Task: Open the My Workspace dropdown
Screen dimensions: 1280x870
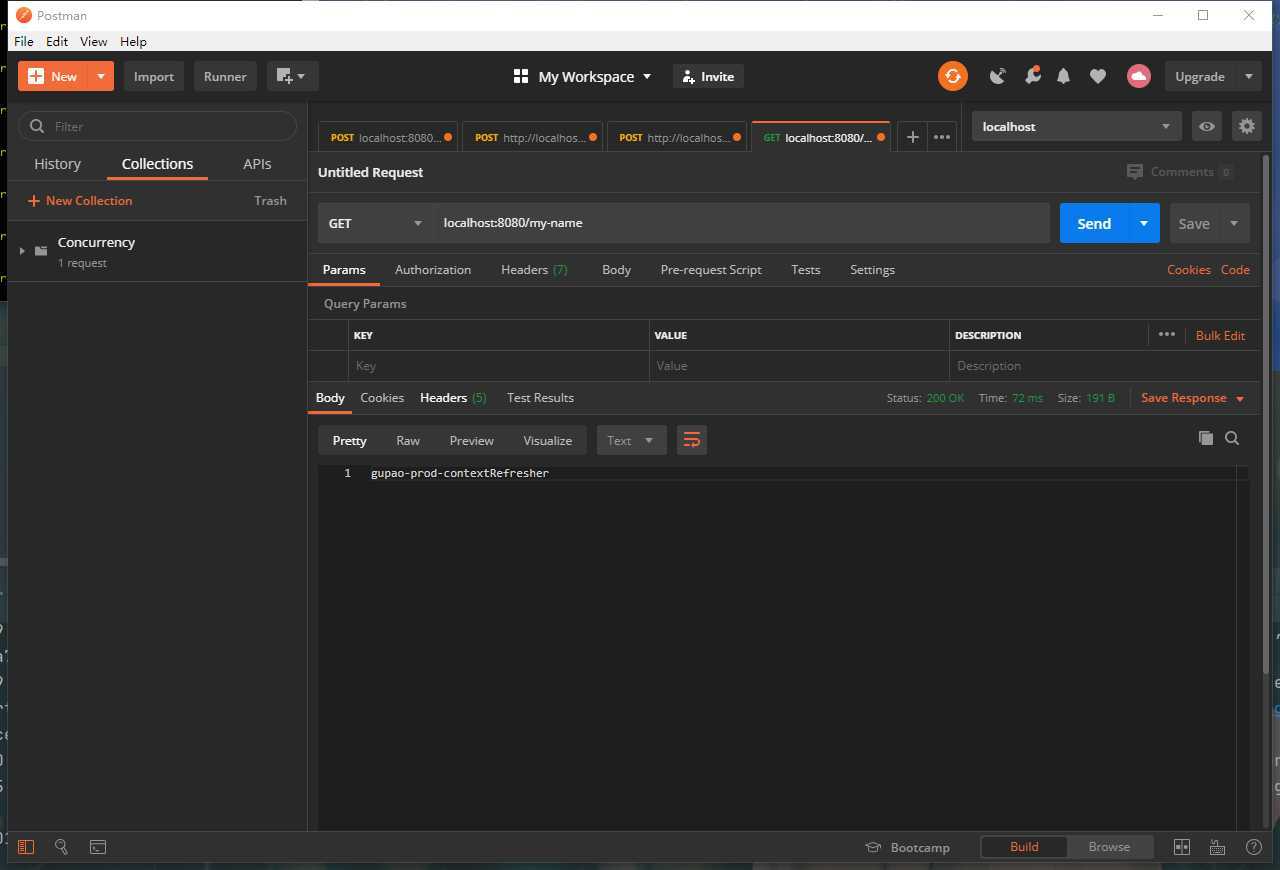Action: (582, 76)
